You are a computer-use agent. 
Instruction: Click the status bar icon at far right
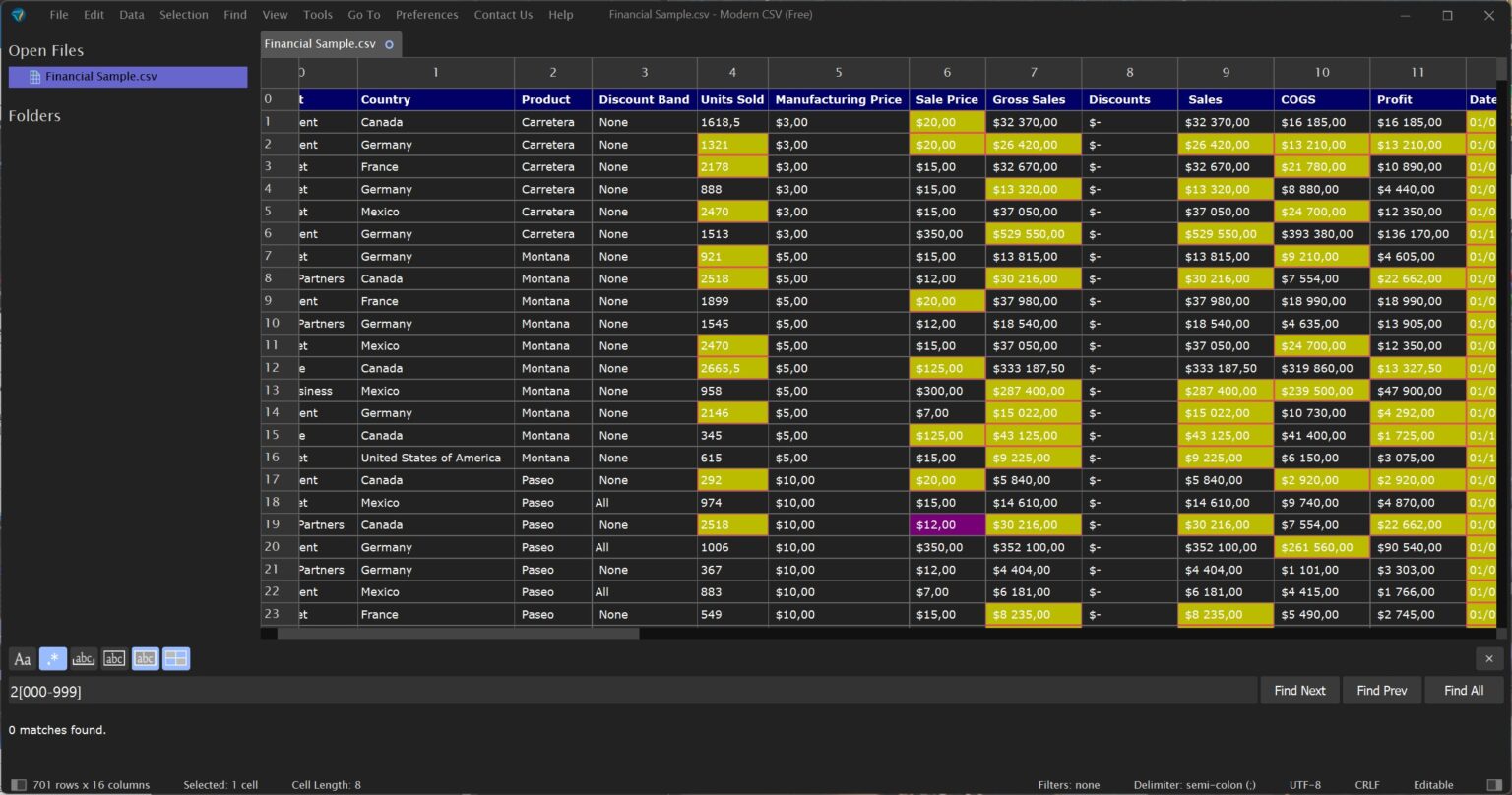[1494, 785]
